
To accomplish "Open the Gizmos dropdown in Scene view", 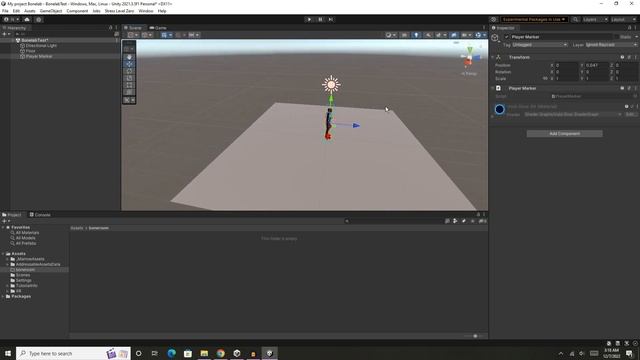I will click(480, 35).
